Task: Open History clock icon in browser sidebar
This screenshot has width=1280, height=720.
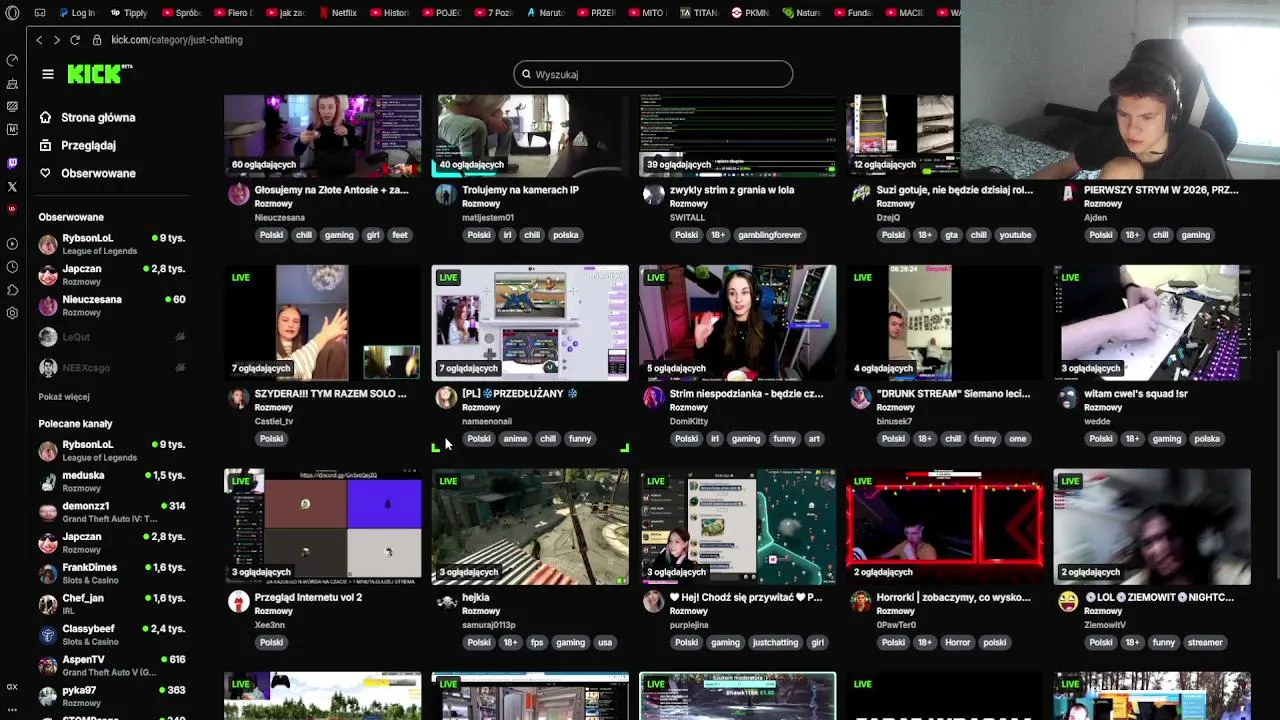Action: (x=12, y=267)
